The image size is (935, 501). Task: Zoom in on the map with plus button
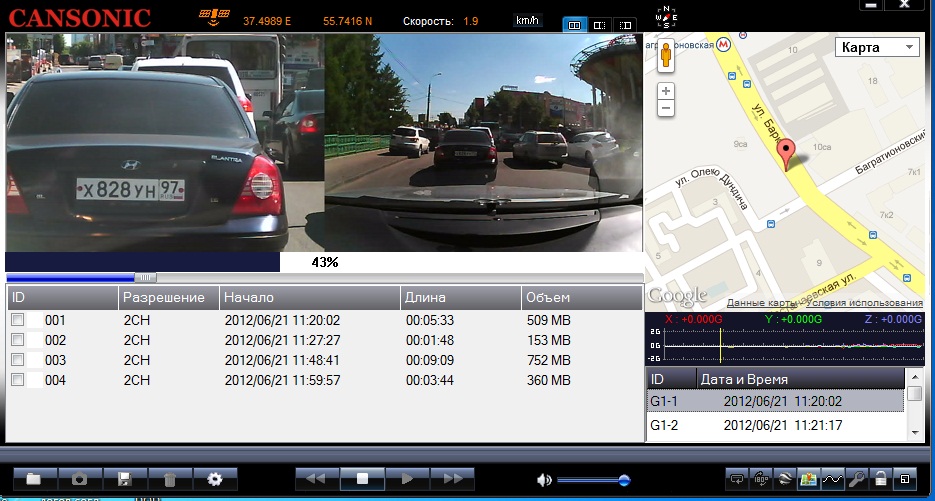(x=666, y=91)
